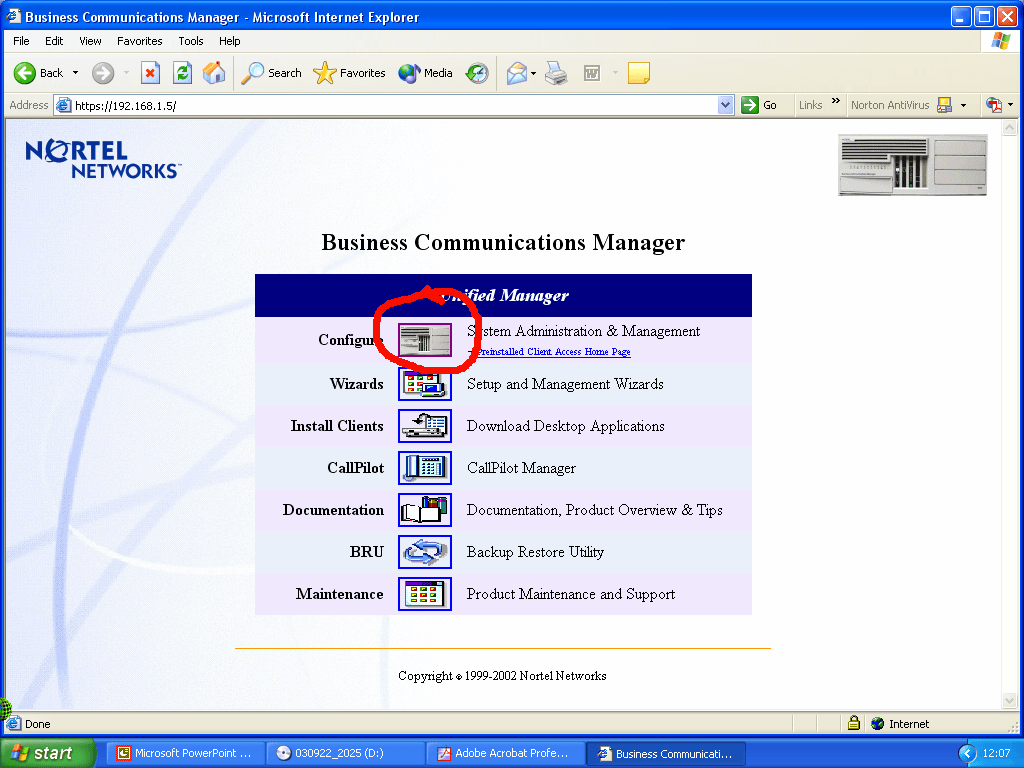Click the 'CallPilot Manager' description text
Image resolution: width=1024 pixels, height=768 pixels.
(521, 468)
